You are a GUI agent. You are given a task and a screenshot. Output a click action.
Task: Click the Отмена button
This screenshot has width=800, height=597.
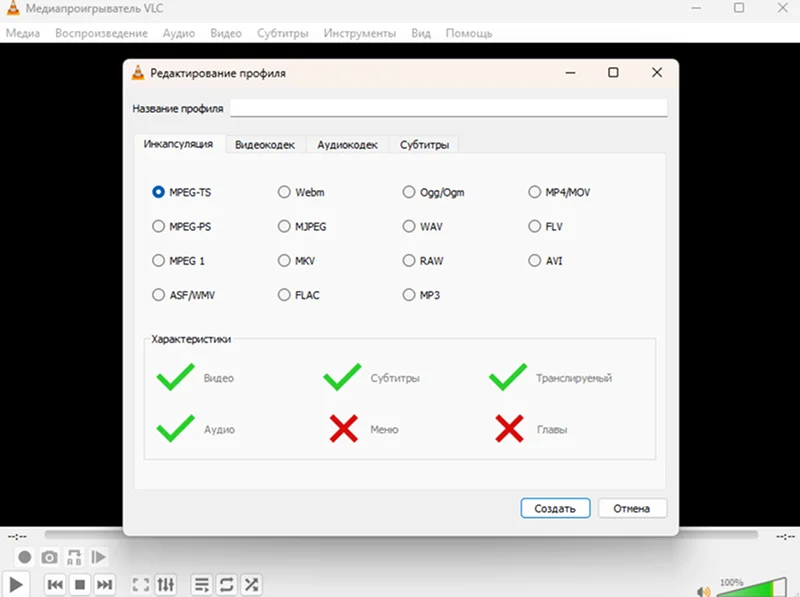coord(632,508)
